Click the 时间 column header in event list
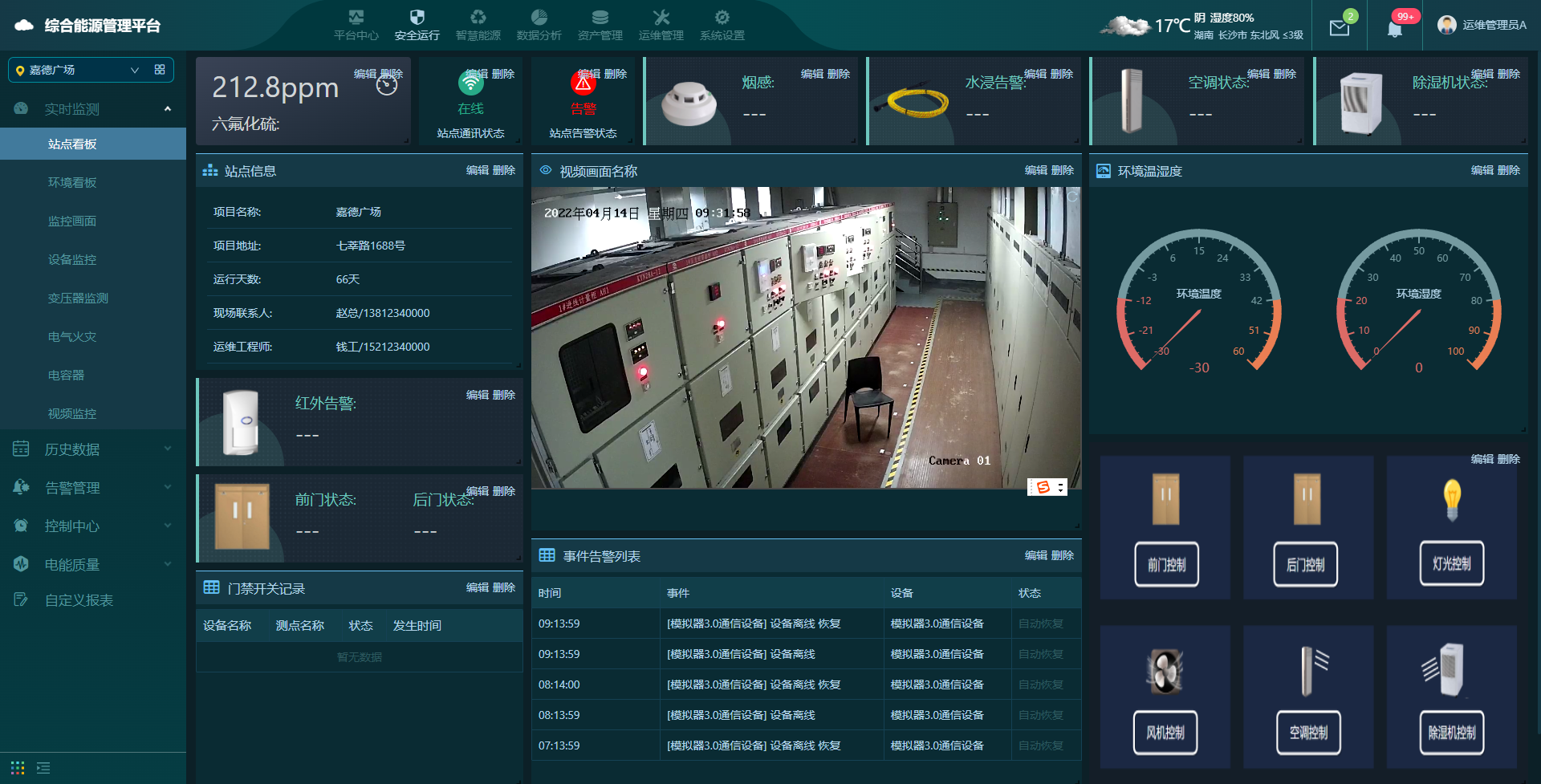The width and height of the screenshot is (1541, 784). click(x=550, y=593)
